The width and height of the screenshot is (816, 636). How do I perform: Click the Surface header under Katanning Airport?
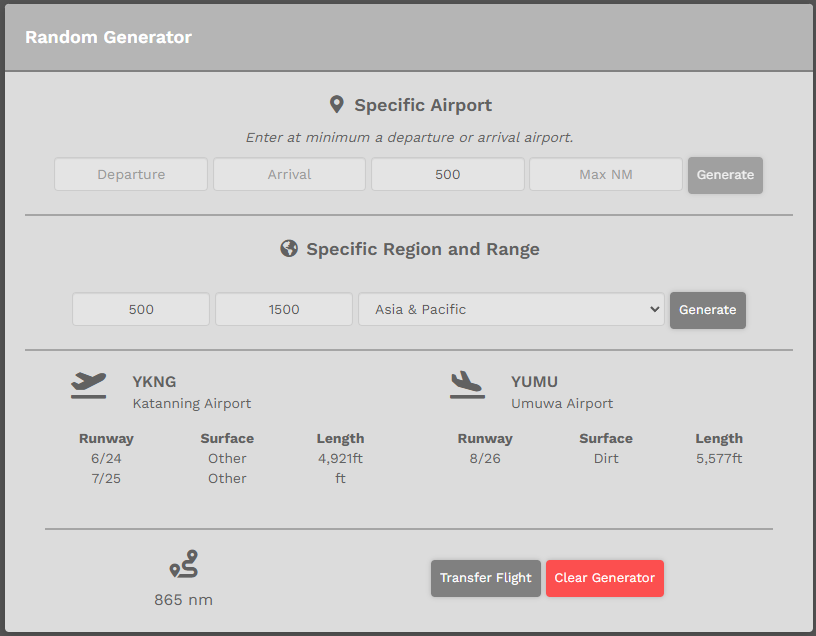click(x=227, y=438)
